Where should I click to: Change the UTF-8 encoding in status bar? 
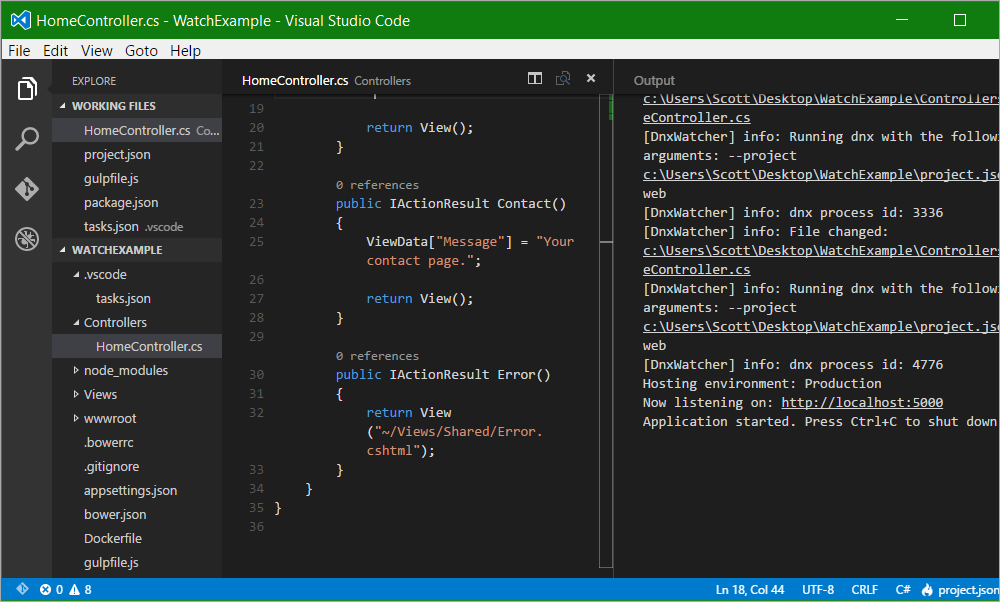818,590
